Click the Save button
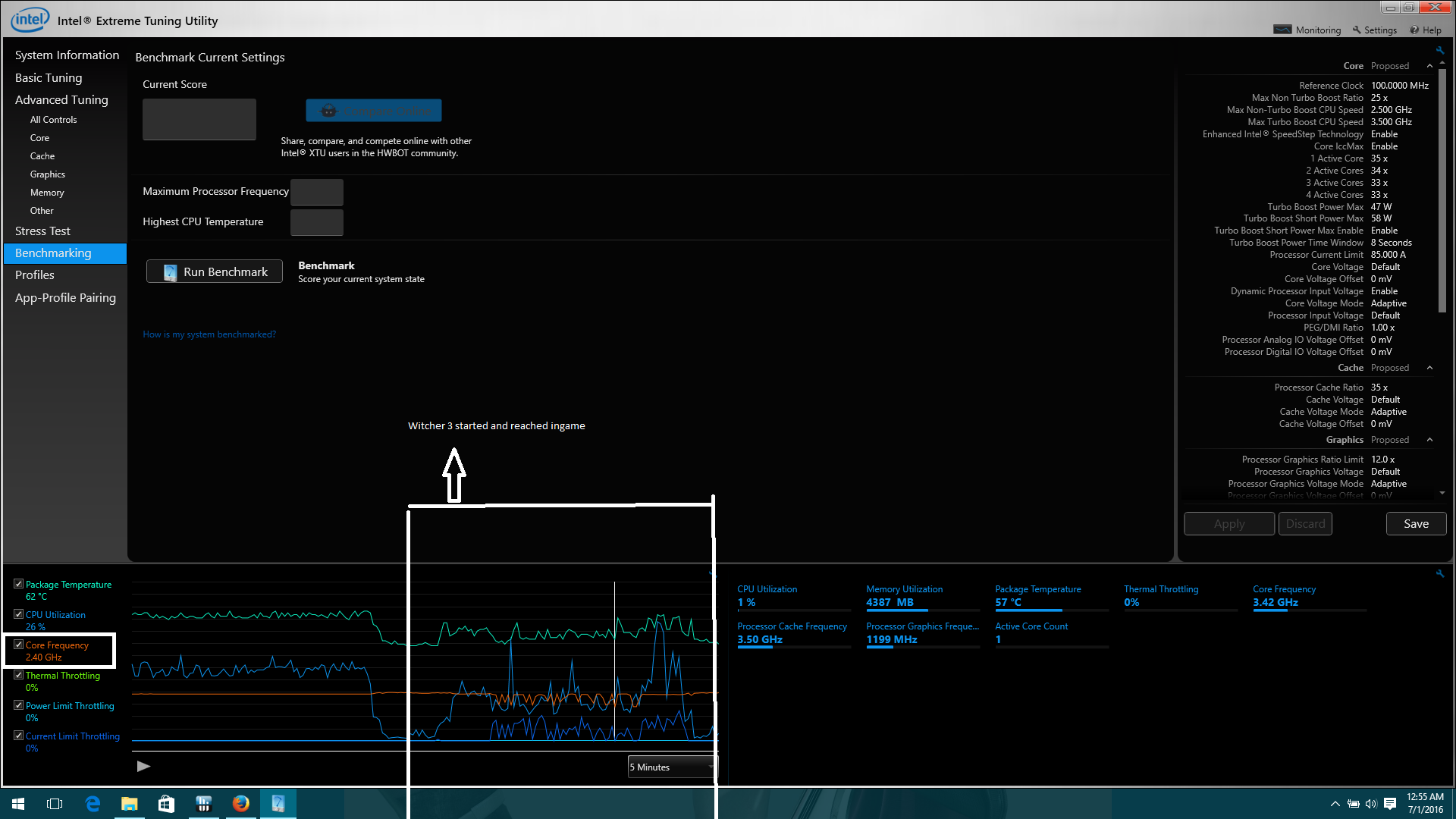Viewport: 1456px width, 819px height. click(1416, 524)
